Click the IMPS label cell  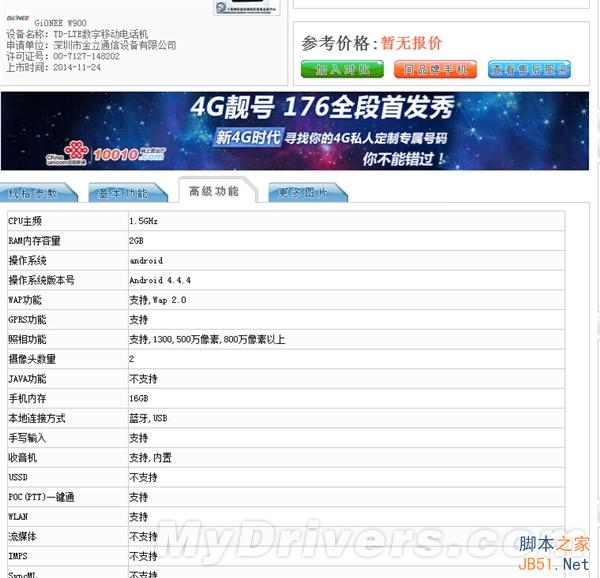coord(68,556)
